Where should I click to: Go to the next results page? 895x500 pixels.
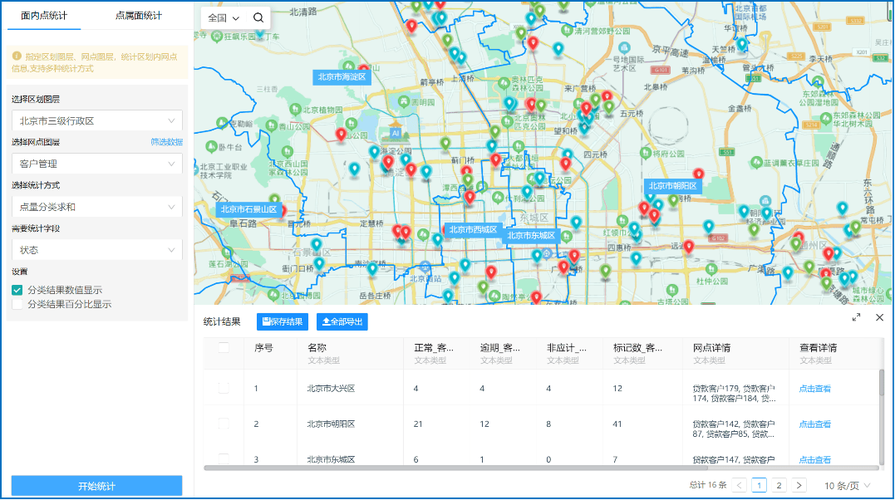pyautogui.click(x=799, y=486)
